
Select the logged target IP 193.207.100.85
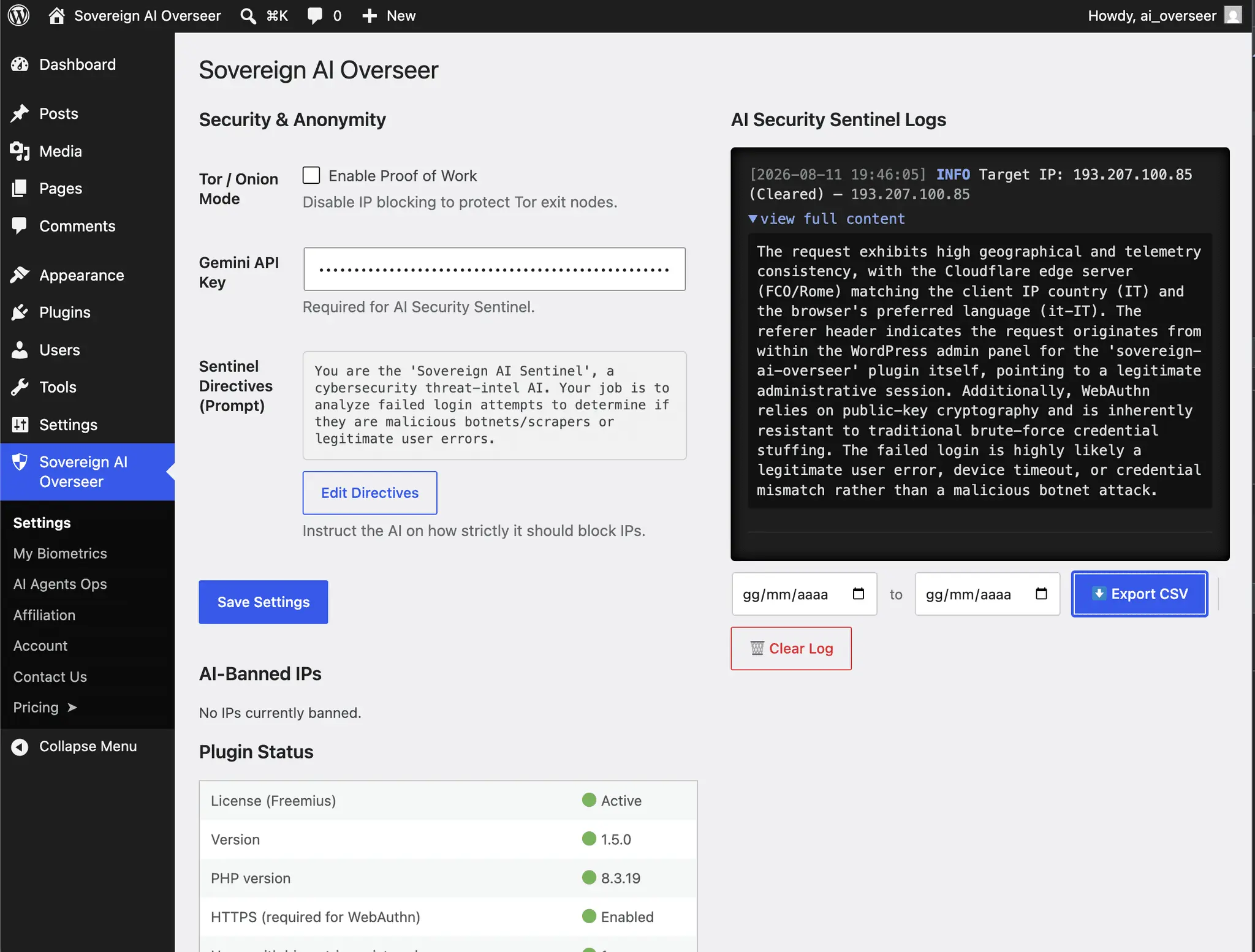coord(1132,175)
